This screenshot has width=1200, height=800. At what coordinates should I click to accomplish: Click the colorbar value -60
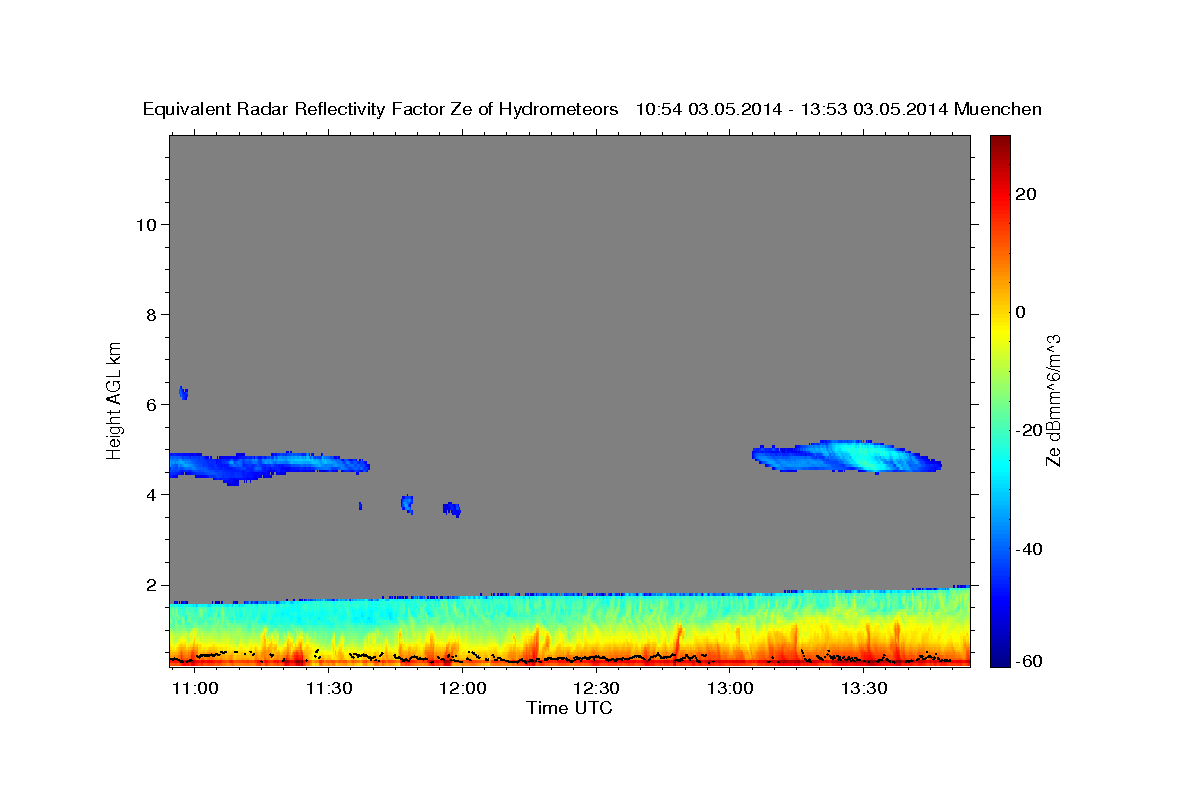click(1027, 661)
